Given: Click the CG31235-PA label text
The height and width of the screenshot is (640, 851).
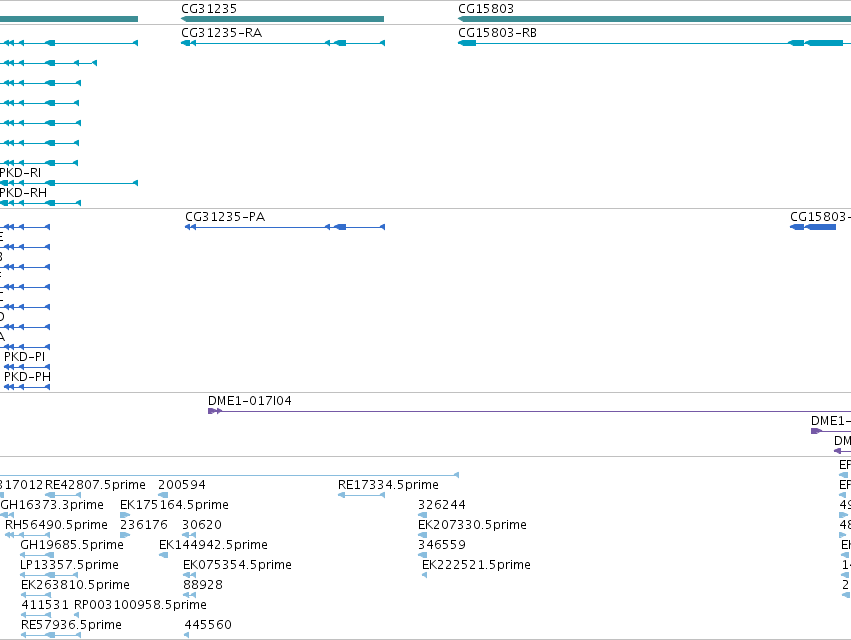Looking at the screenshot, I should coord(225,217).
